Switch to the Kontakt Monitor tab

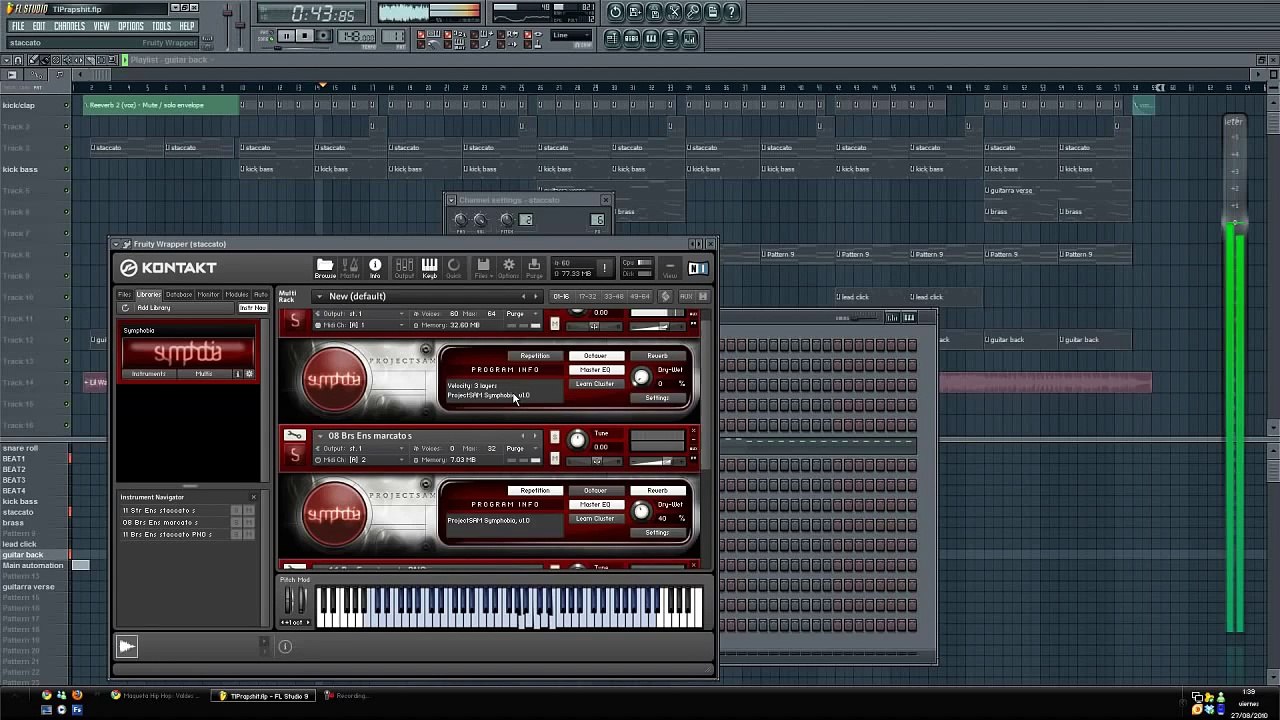coord(208,295)
